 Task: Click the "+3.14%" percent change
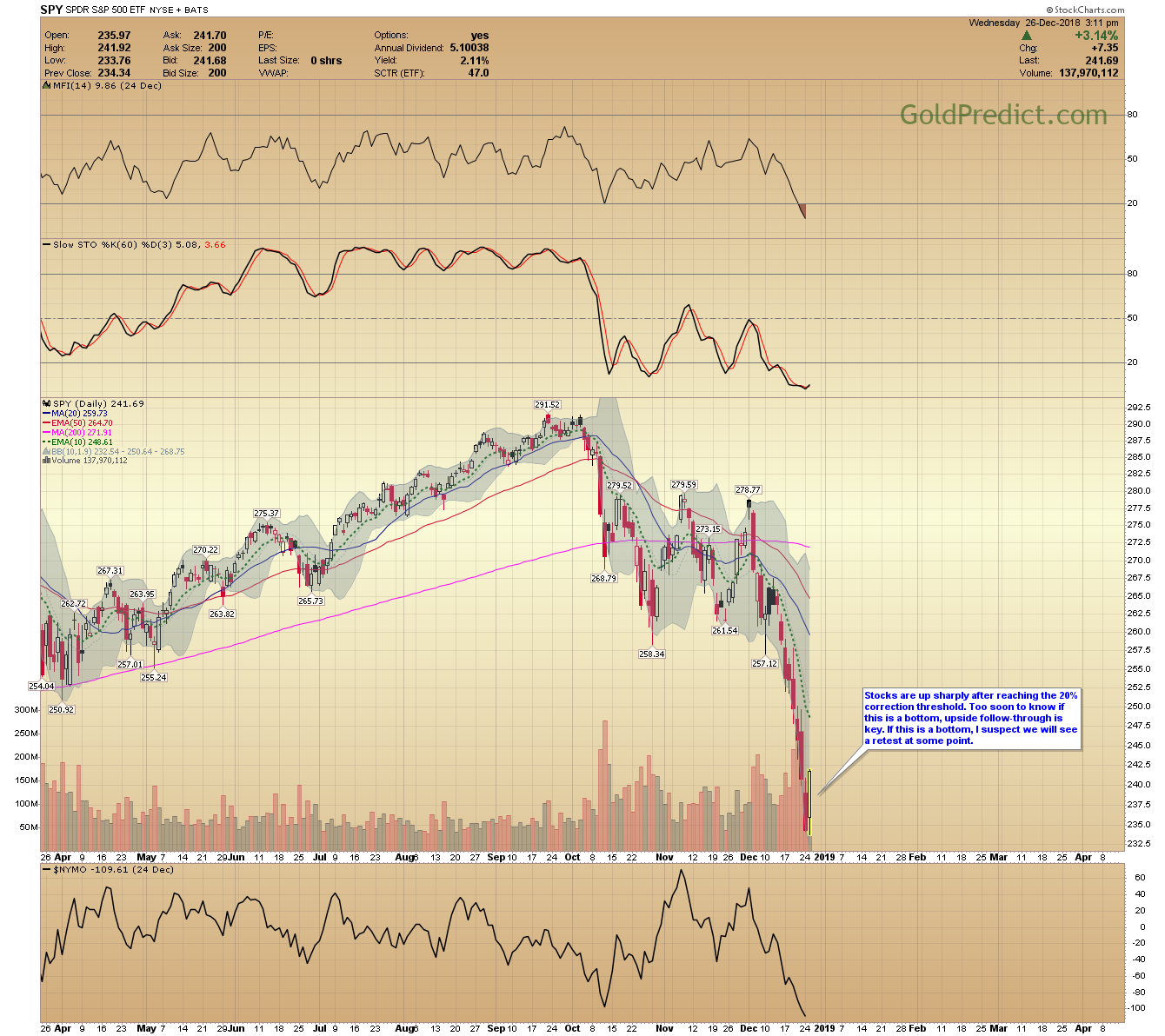(x=1096, y=36)
